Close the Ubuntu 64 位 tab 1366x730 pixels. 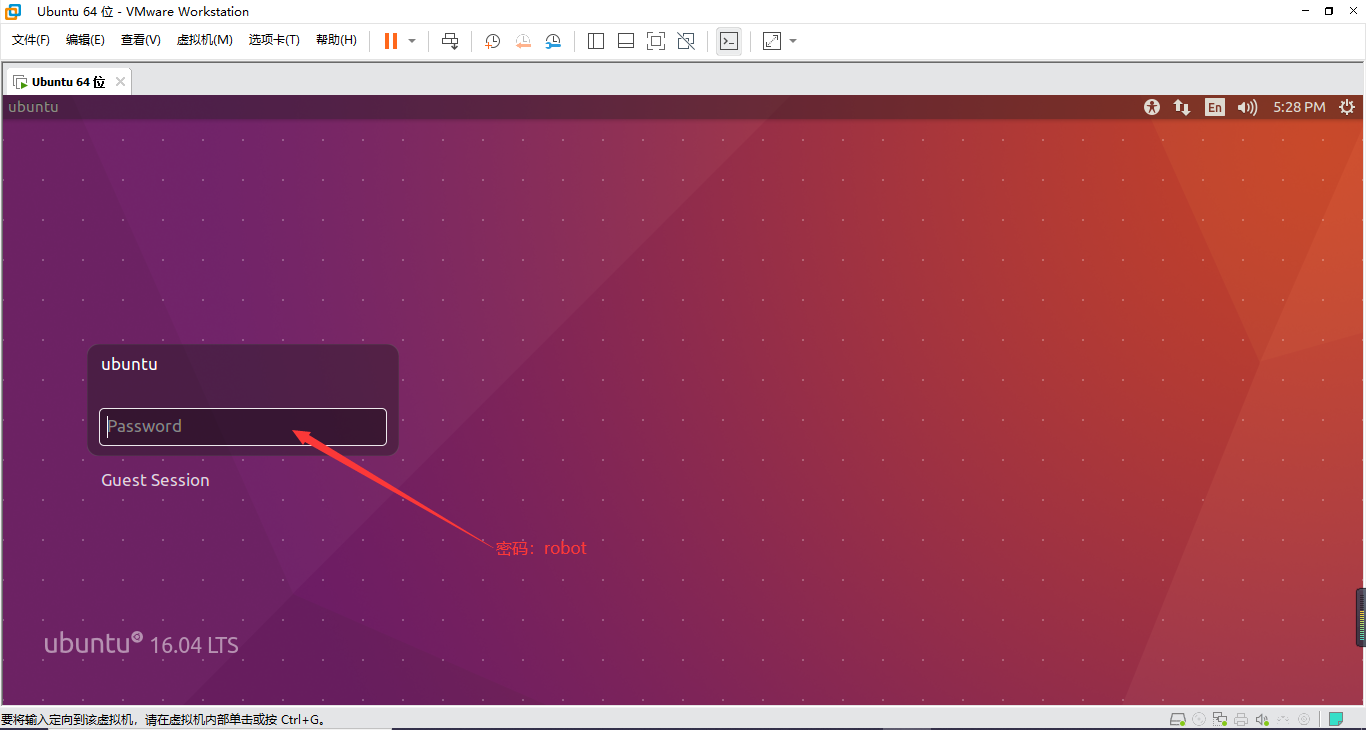pos(120,82)
